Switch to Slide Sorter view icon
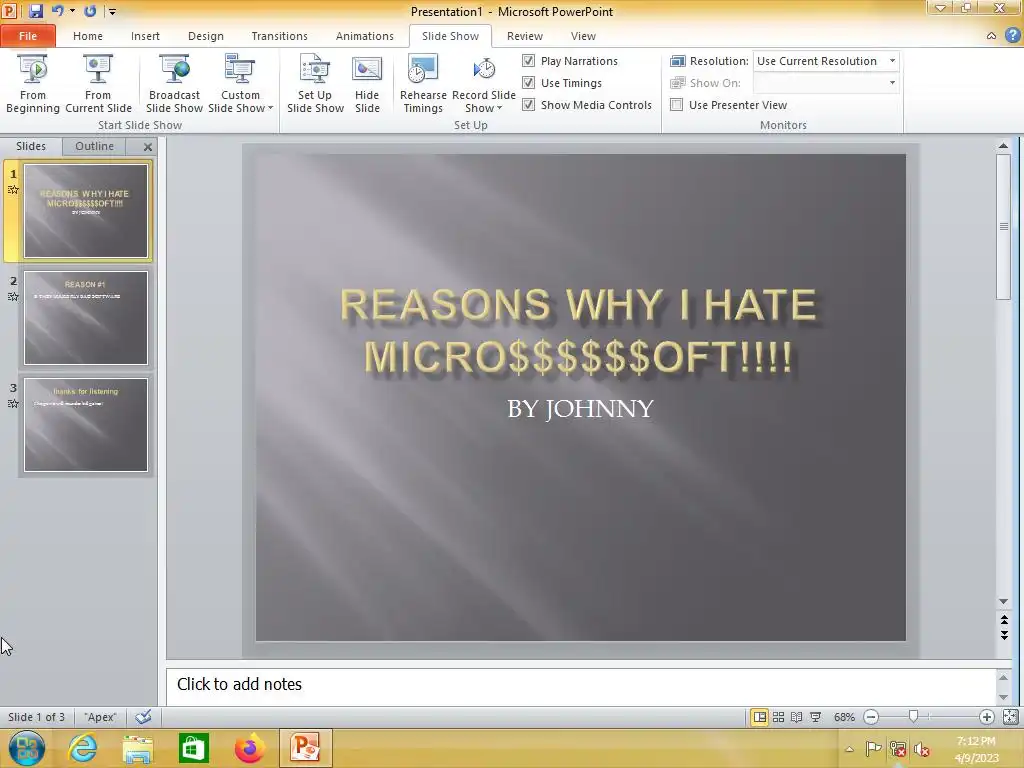This screenshot has width=1024, height=768. click(778, 717)
